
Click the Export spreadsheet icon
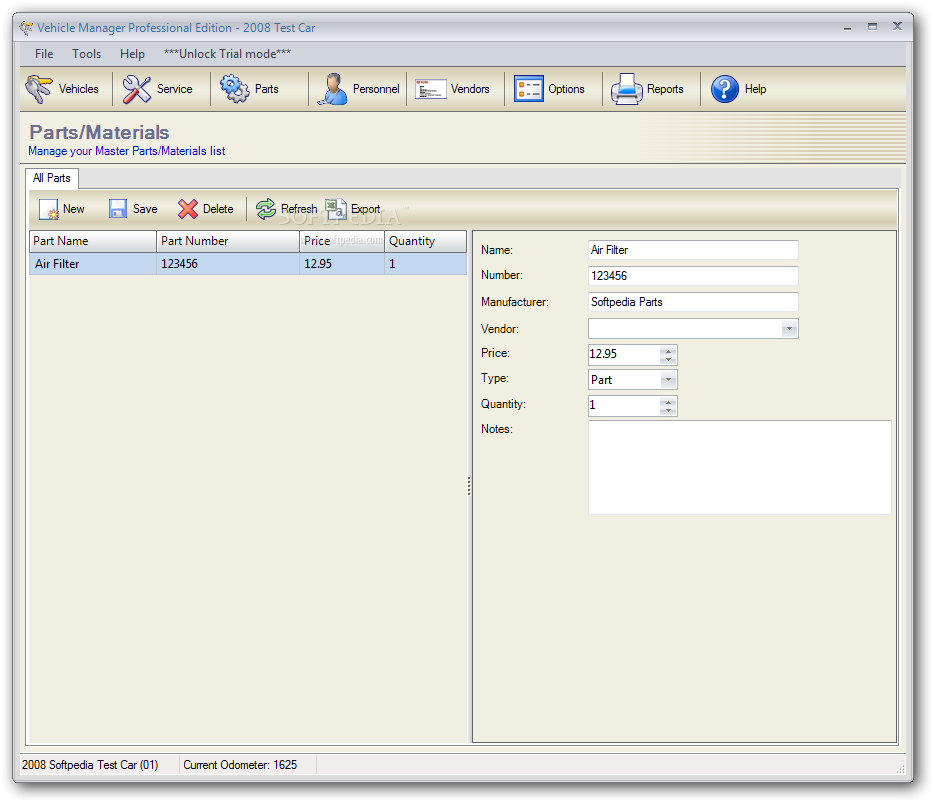(336, 209)
